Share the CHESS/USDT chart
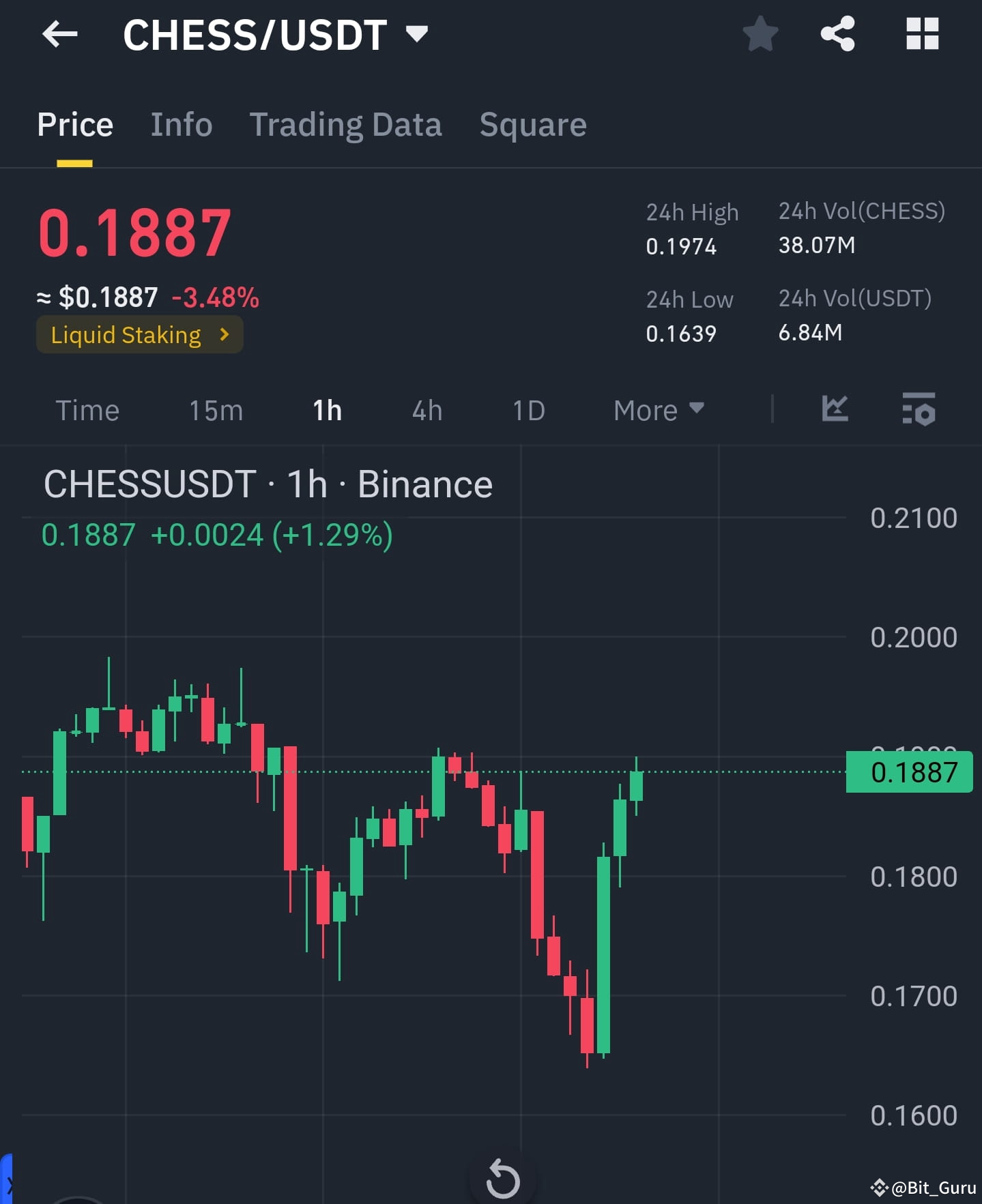Image resolution: width=982 pixels, height=1204 pixels. (x=837, y=34)
